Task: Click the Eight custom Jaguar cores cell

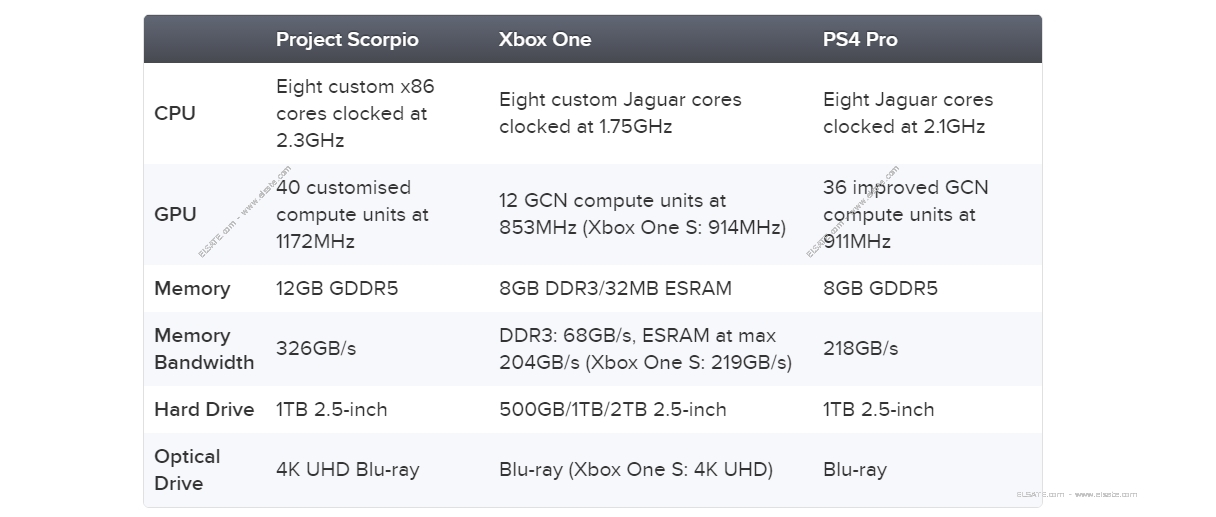Action: (620, 113)
